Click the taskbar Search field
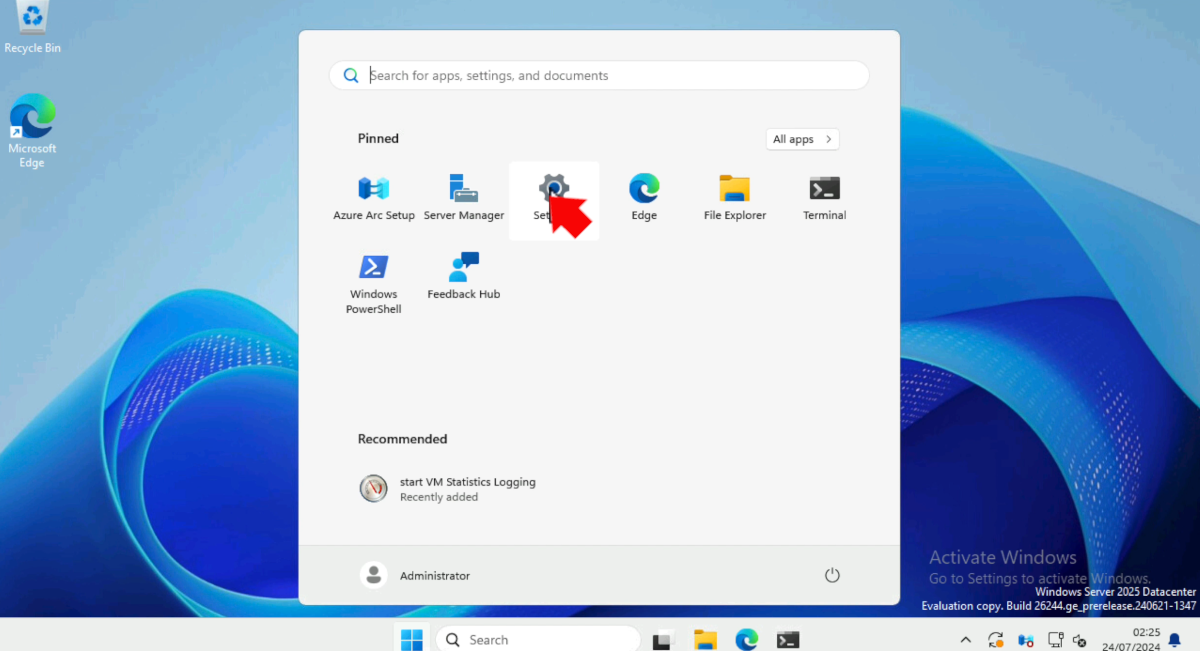Viewport: 1200px width, 651px height. point(538,639)
